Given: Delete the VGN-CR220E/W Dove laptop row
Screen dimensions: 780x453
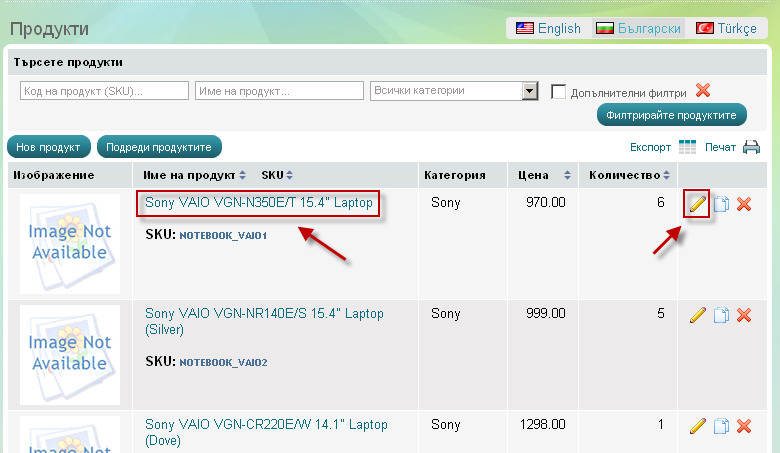Looking at the screenshot, I should coord(744,426).
